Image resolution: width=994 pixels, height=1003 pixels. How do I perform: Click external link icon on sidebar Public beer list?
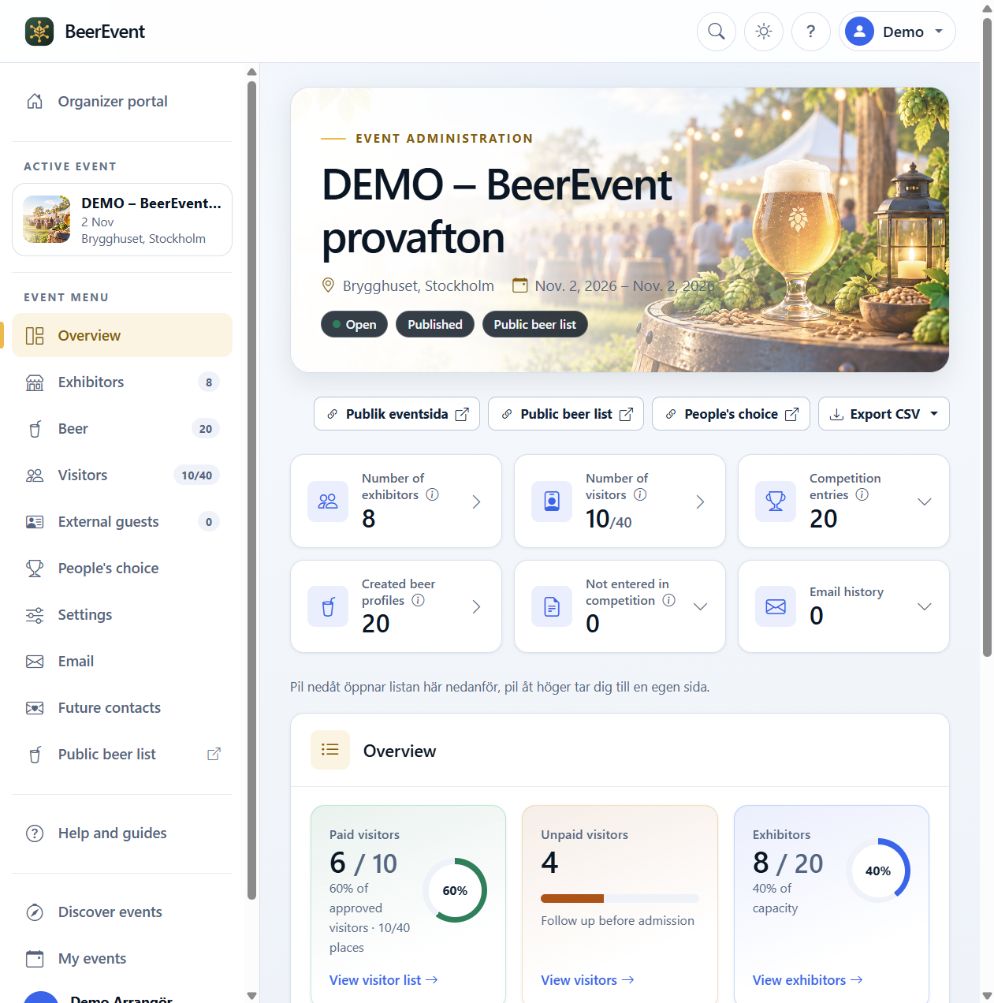pos(214,754)
